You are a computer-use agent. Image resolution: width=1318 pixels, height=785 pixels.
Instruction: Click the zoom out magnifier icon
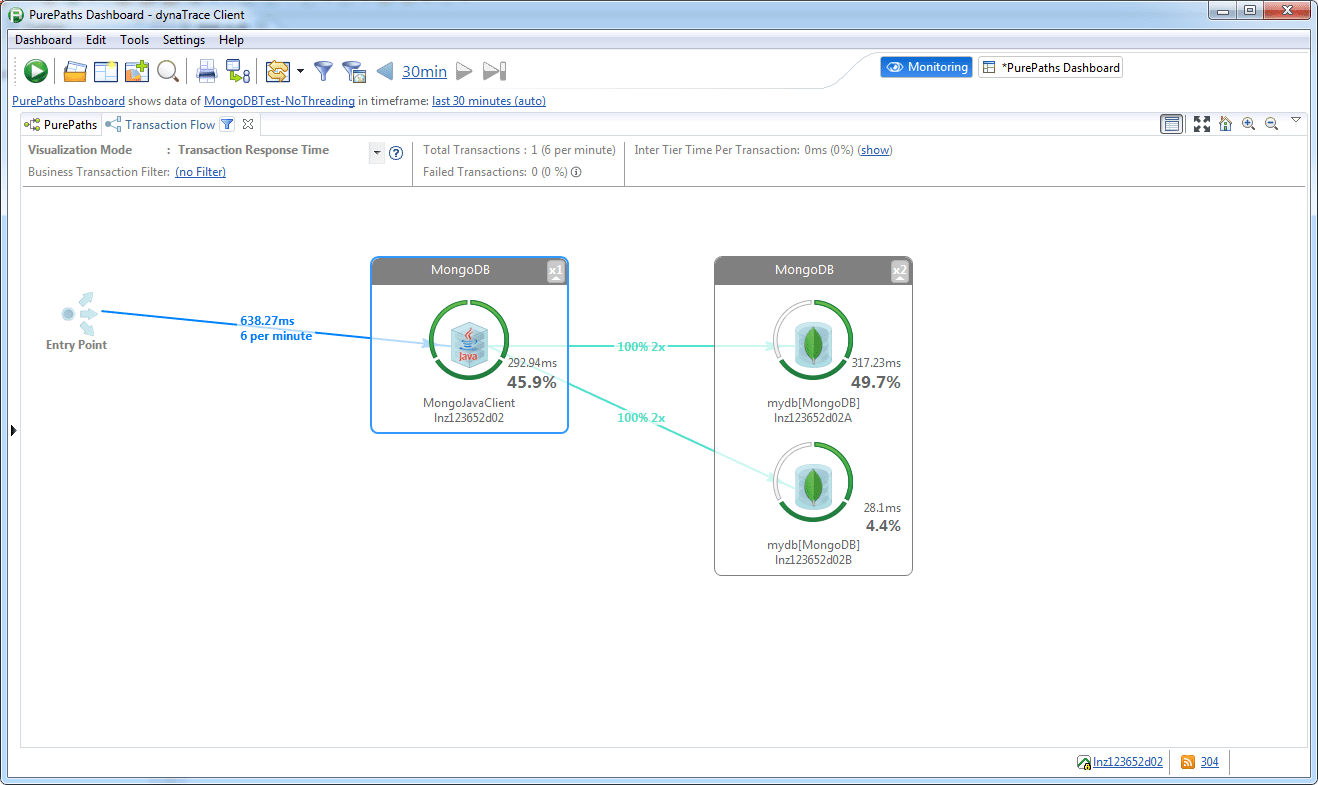(x=1272, y=124)
